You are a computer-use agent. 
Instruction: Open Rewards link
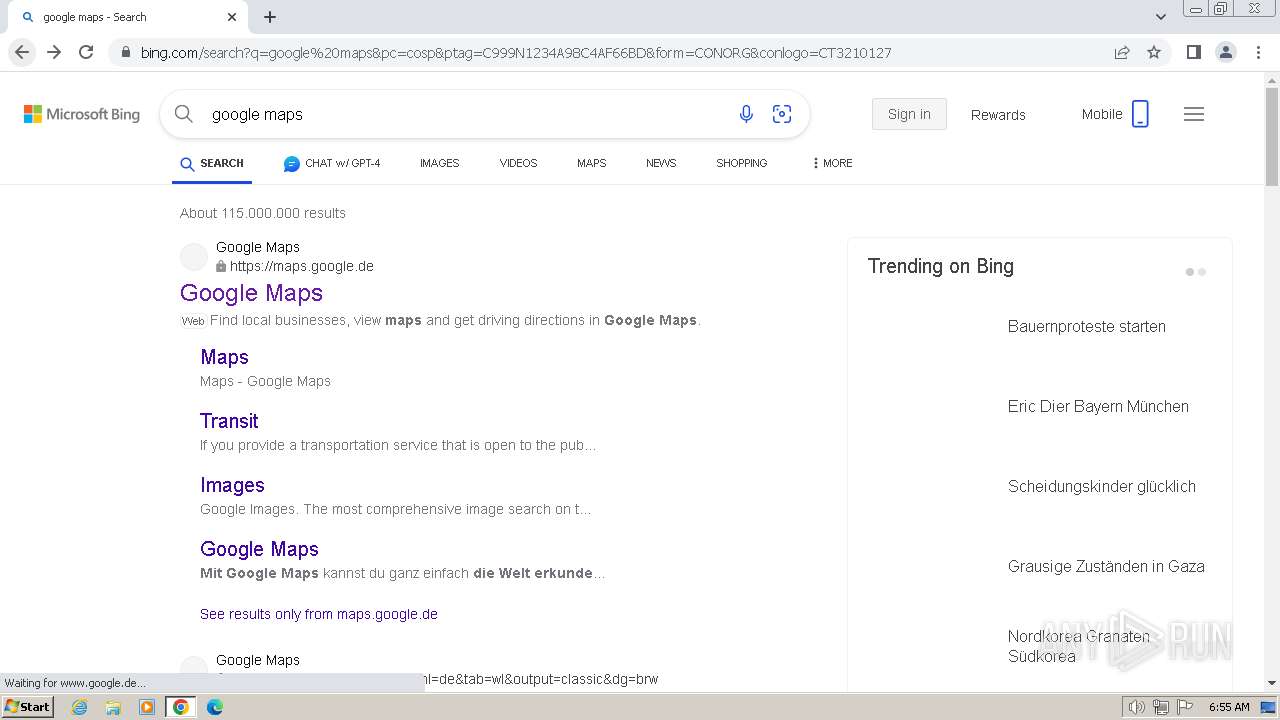point(998,115)
